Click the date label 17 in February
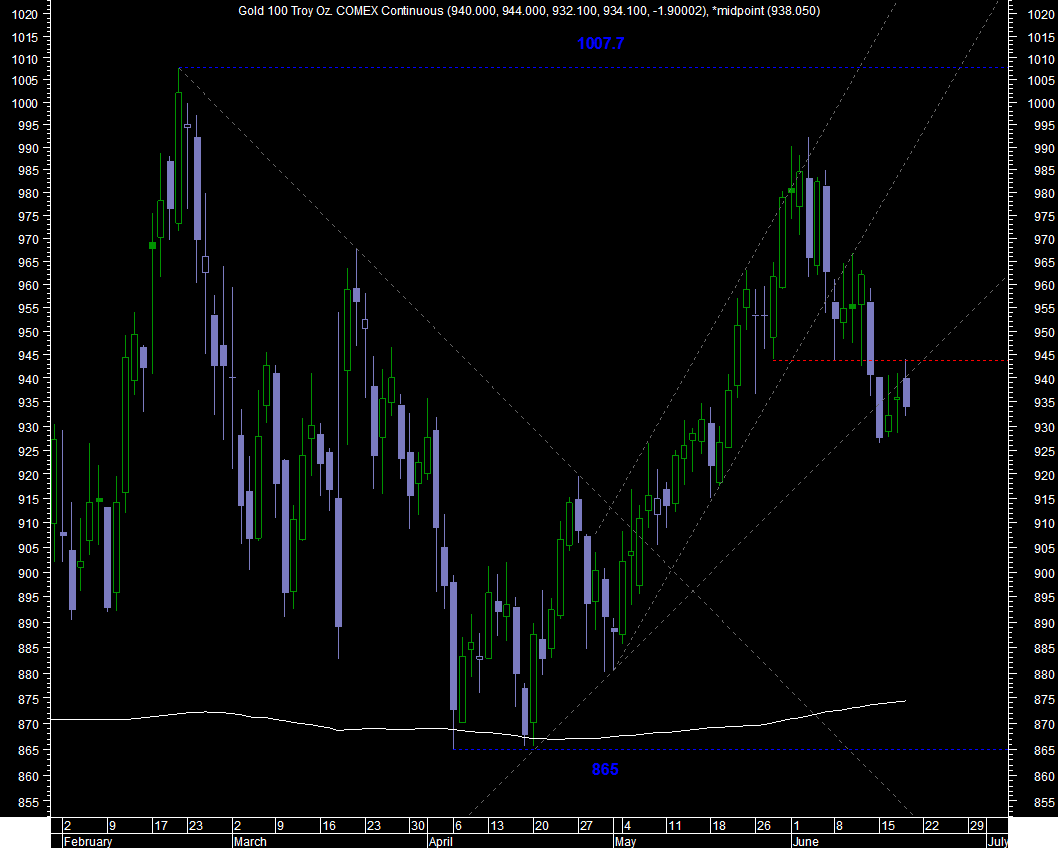Screen dimensions: 1058x848 click(161, 826)
